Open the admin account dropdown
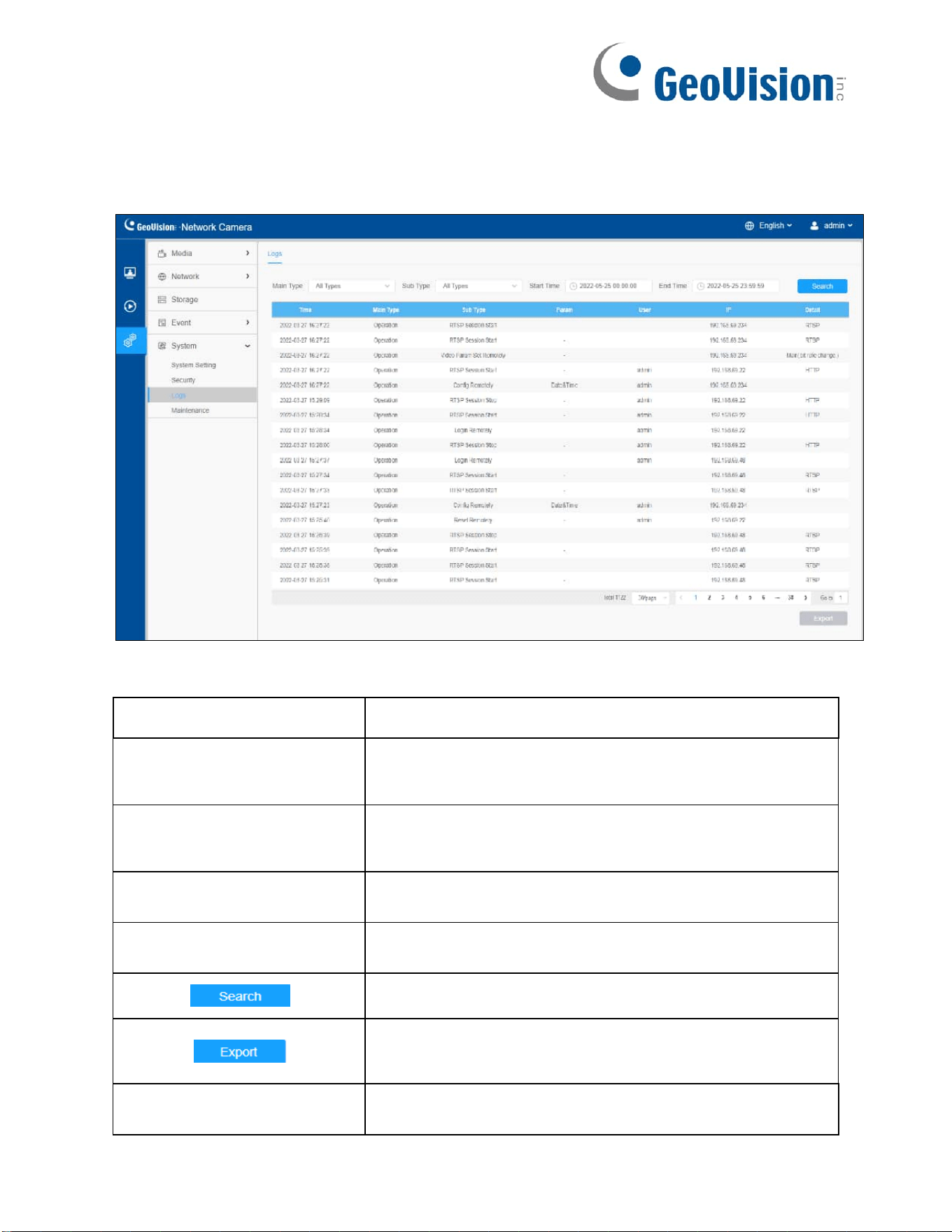Viewport: 952px width, 1232px height. (838, 226)
